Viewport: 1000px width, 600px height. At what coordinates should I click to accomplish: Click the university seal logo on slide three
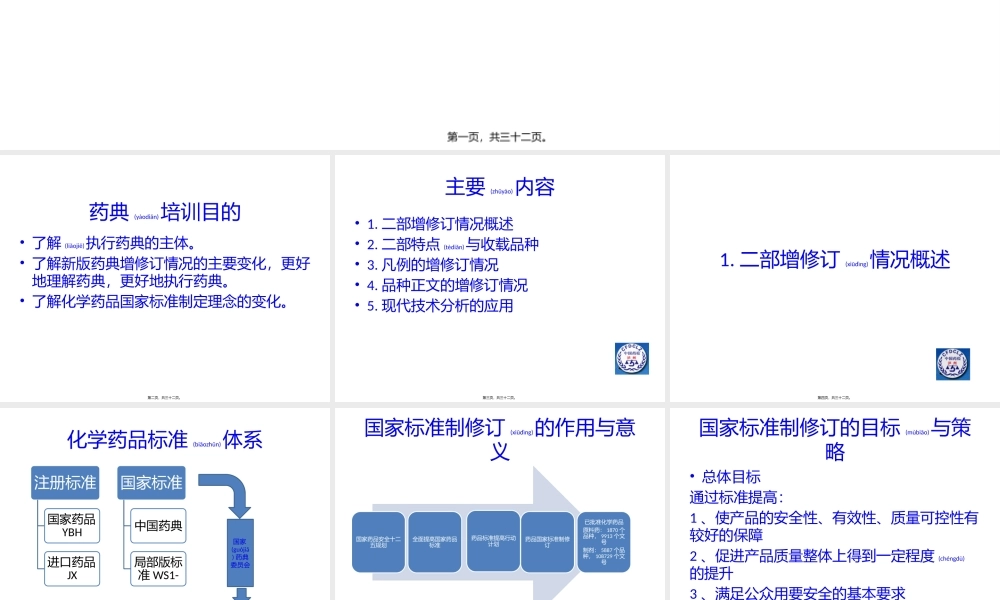pyautogui.click(x=630, y=358)
